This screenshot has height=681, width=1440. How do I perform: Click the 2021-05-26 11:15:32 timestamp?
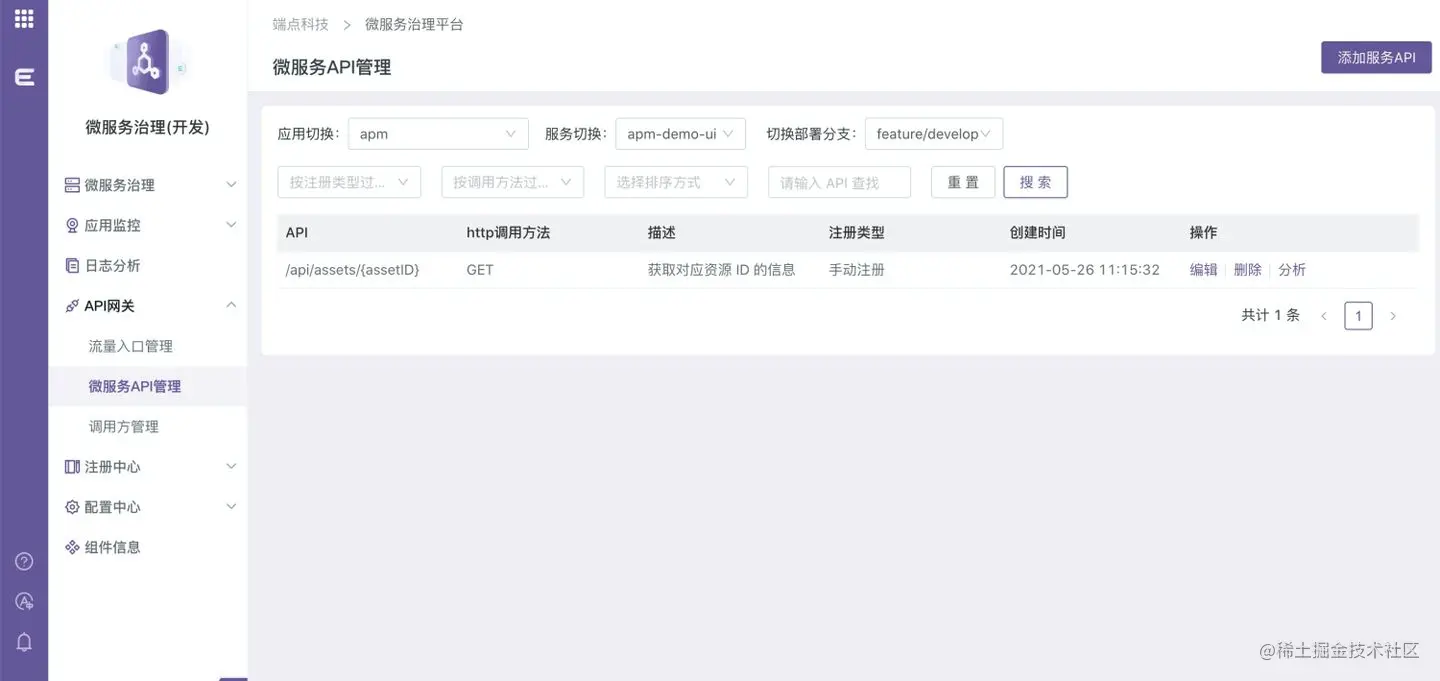(1084, 270)
